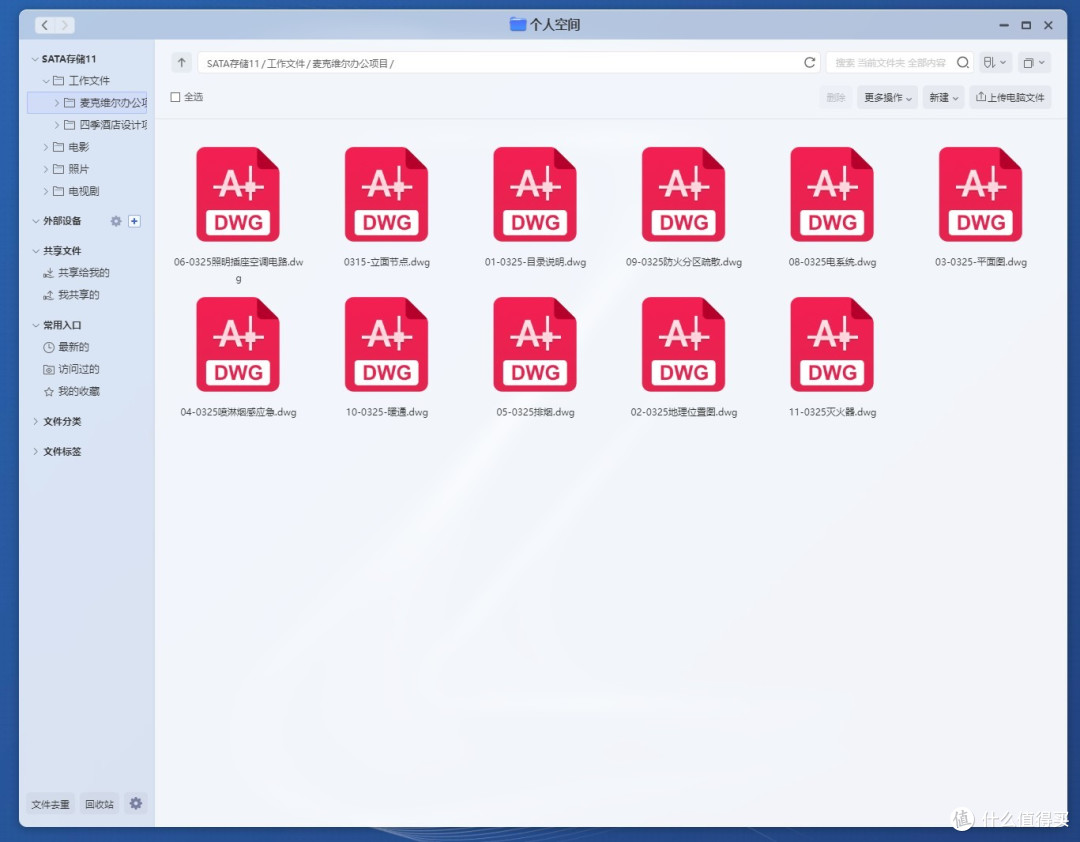Screen dimensions: 1080x842
Task: Collapse the 常用入口 section
Action: point(35,325)
